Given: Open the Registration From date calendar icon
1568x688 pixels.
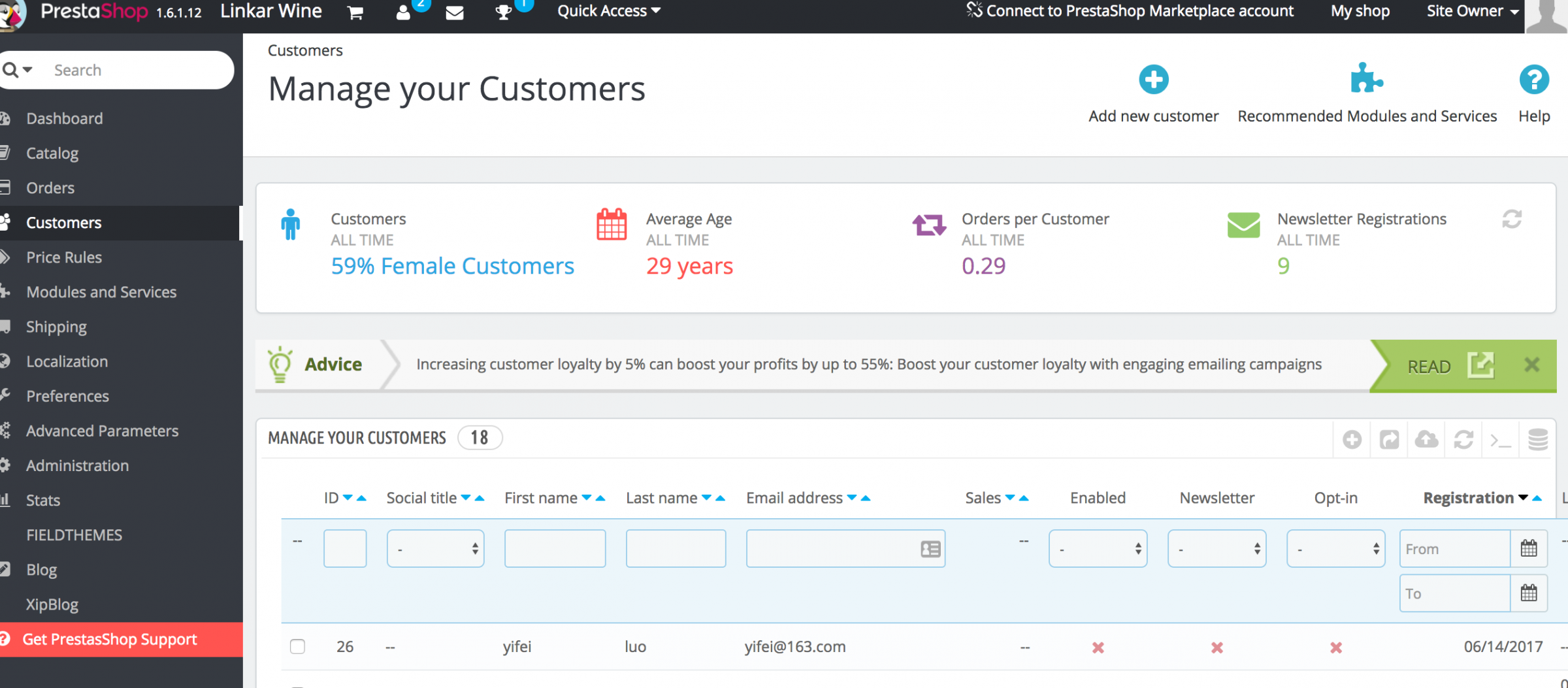Looking at the screenshot, I should coord(1528,548).
